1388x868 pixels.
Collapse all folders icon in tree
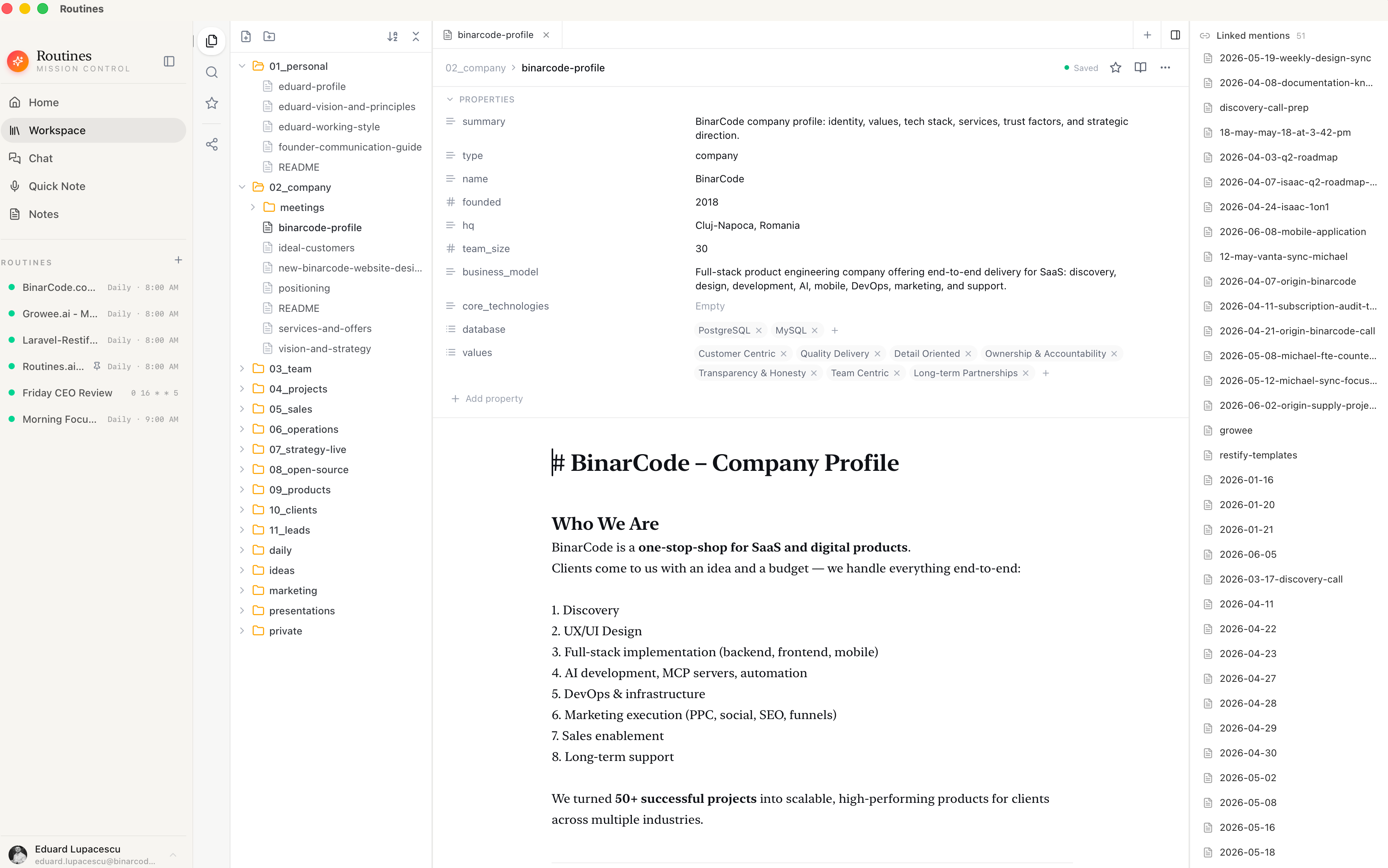416,37
